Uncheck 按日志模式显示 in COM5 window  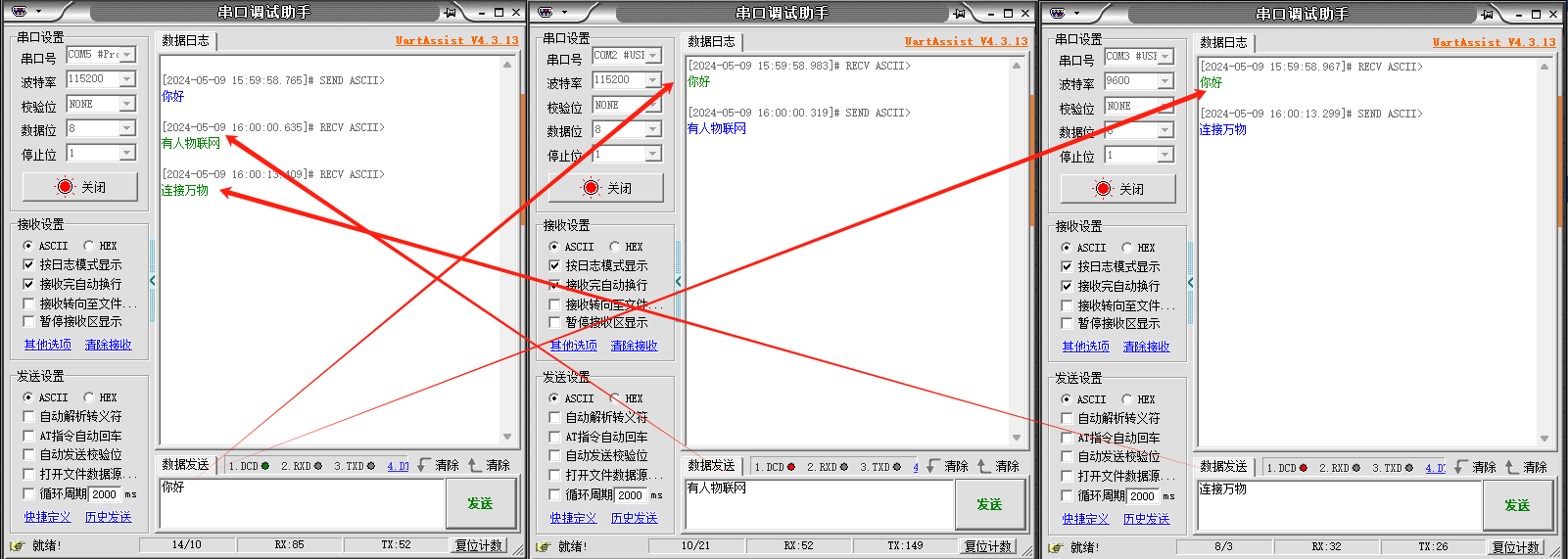[x=28, y=264]
